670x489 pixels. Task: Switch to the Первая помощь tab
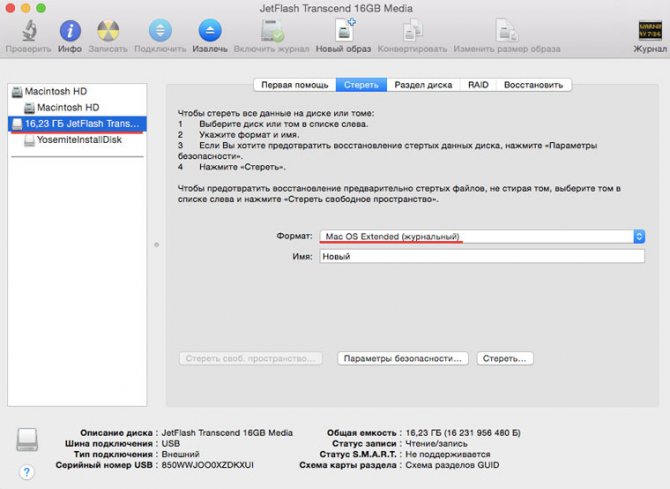tap(295, 85)
